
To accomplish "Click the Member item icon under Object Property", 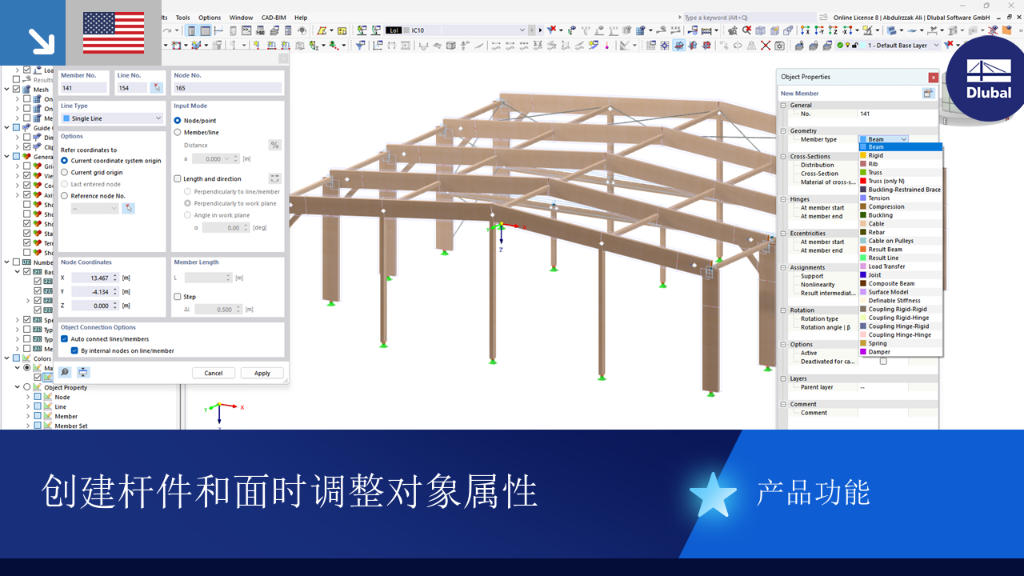I will click(x=48, y=416).
